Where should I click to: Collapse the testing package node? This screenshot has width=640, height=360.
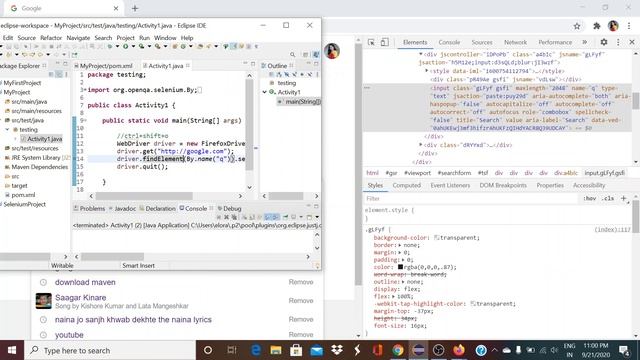coord(7,129)
